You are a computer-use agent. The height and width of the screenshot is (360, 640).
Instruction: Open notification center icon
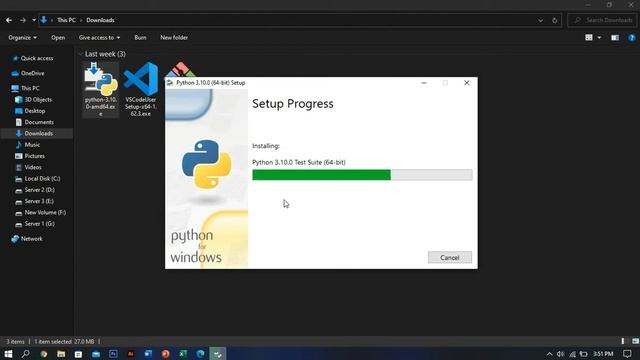coord(627,354)
